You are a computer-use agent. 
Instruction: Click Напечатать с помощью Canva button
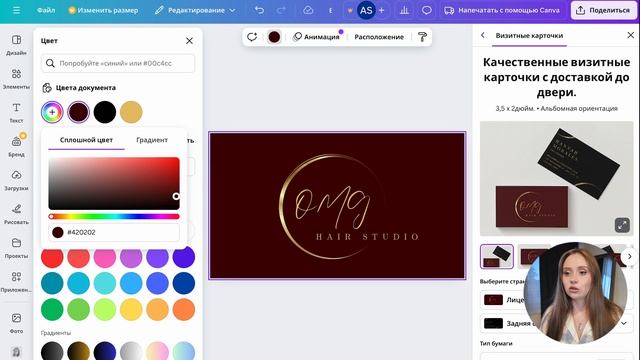coord(502,10)
